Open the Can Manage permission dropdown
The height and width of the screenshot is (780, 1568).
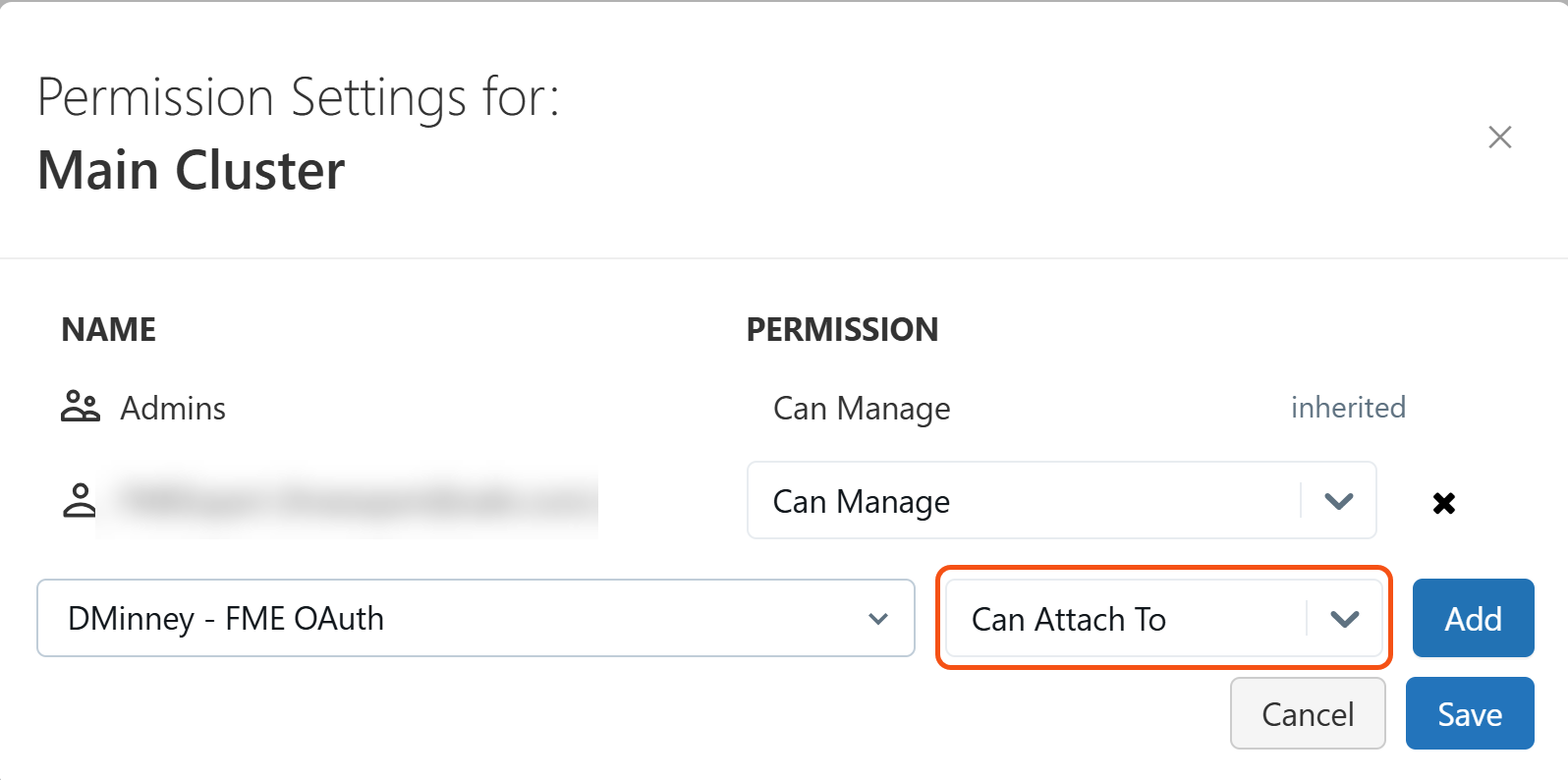[1061, 501]
